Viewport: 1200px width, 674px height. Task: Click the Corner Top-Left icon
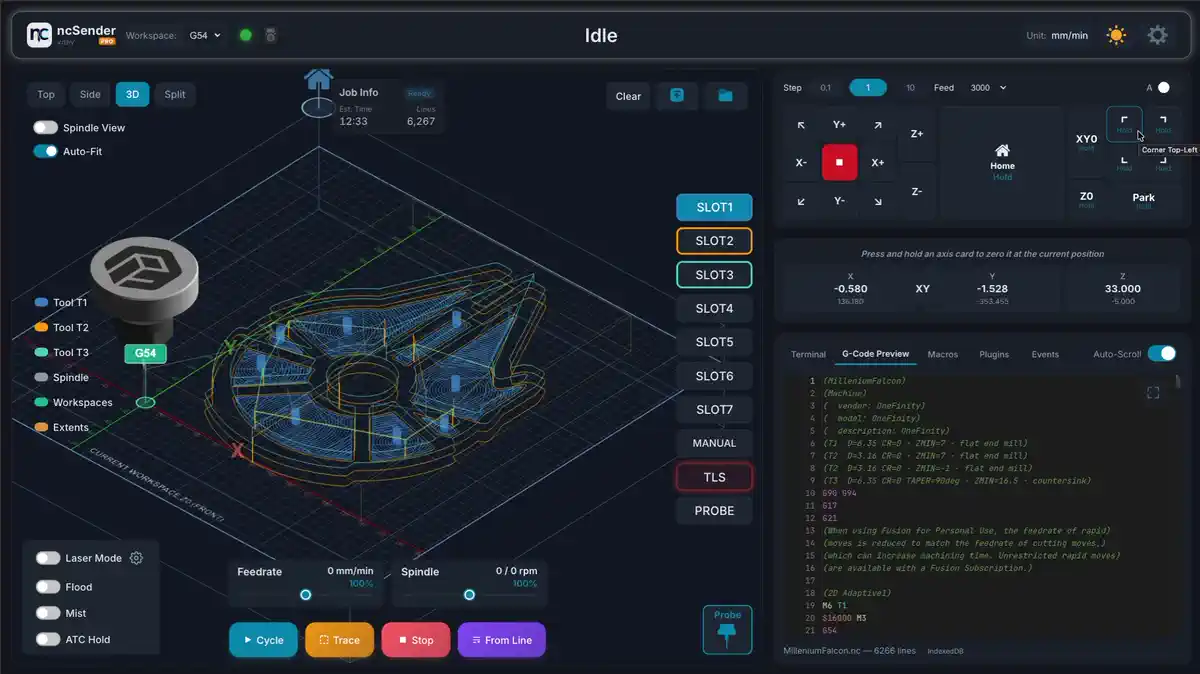coord(1124,124)
